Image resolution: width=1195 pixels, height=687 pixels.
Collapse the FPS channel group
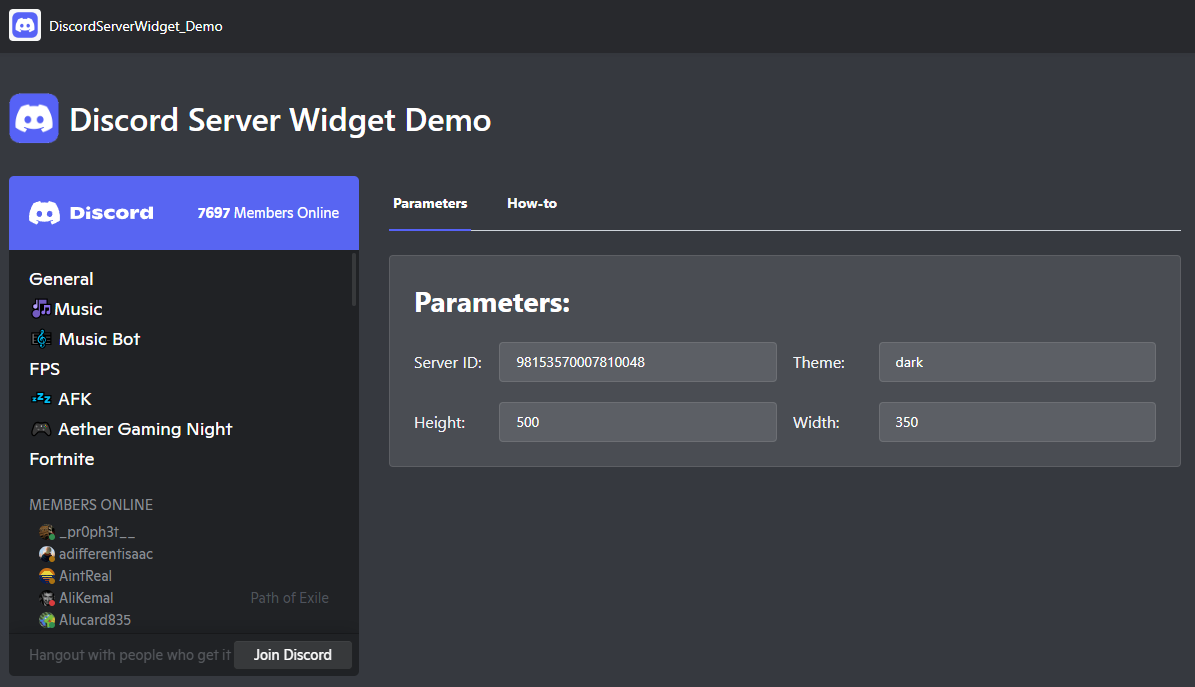[x=44, y=369]
